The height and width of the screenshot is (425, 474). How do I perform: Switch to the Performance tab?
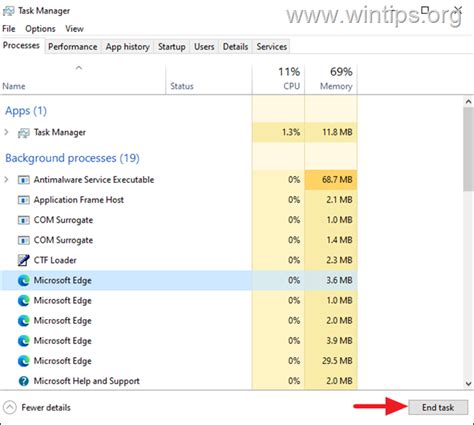pos(73,47)
